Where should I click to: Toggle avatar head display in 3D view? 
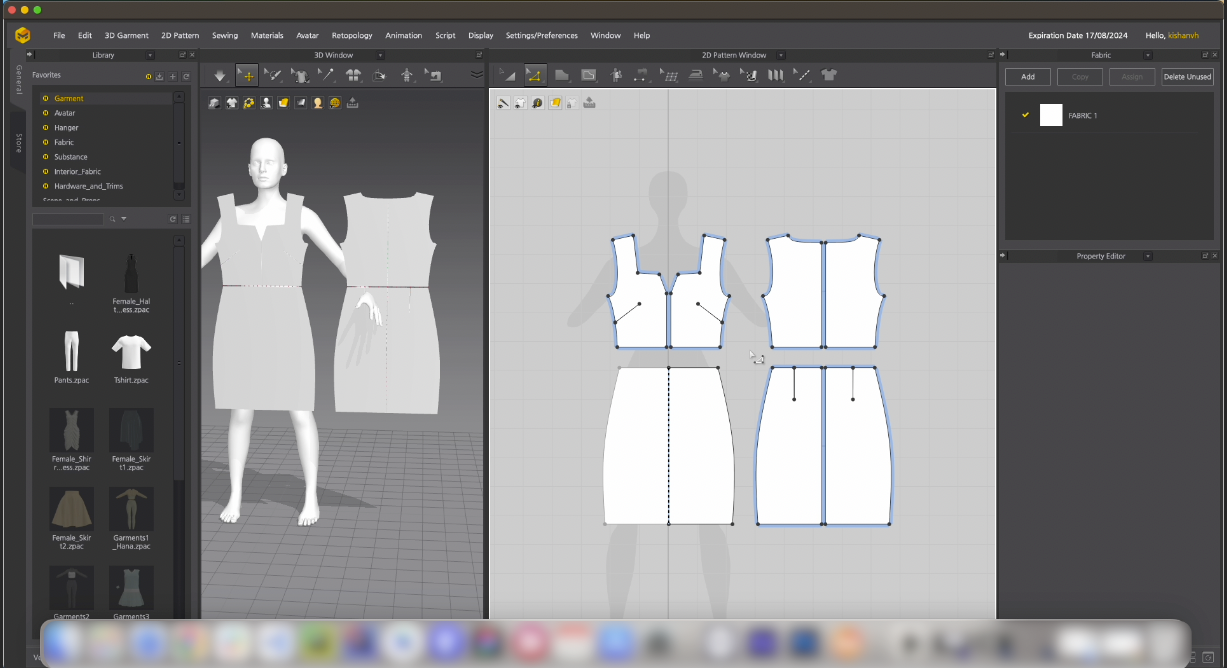coord(318,102)
